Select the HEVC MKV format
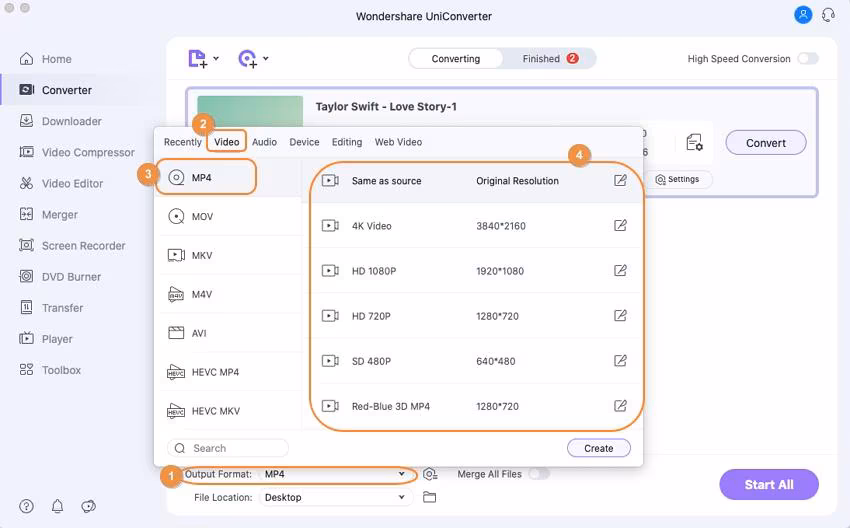 [x=230, y=411]
